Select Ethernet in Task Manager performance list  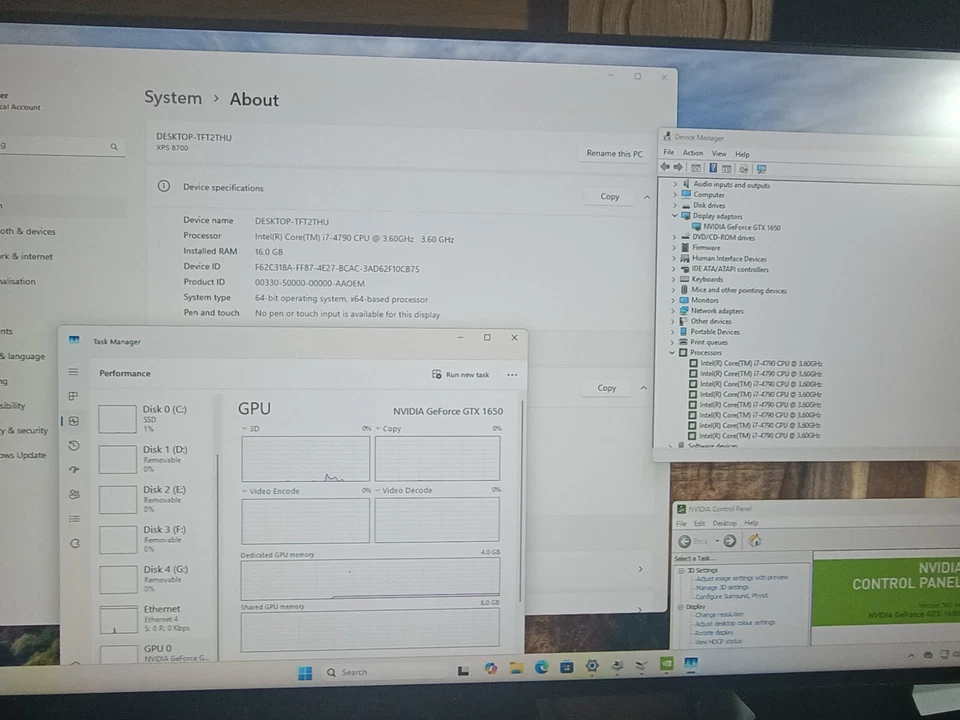pyautogui.click(x=155, y=619)
